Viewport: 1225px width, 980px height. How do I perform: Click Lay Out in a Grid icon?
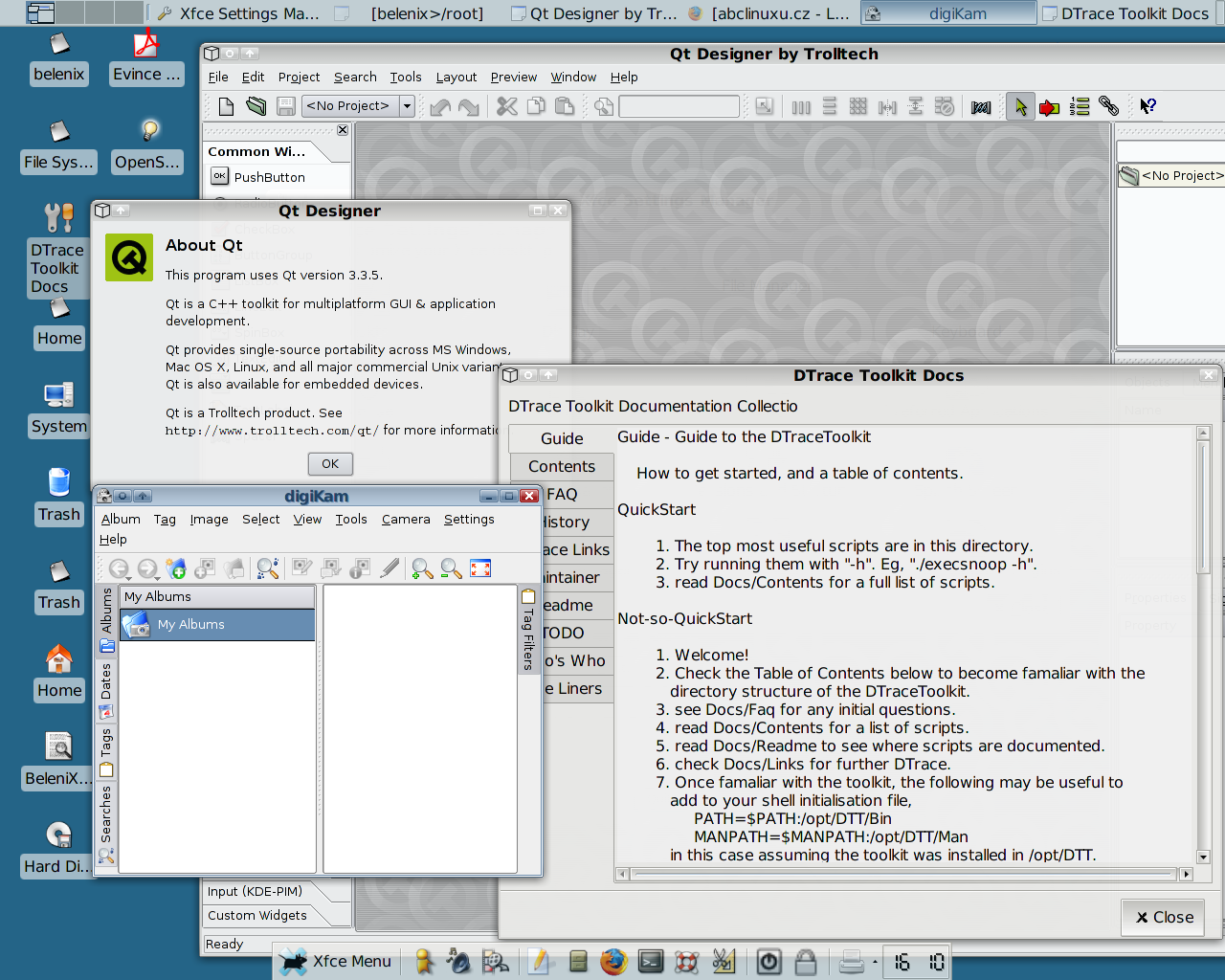858,106
